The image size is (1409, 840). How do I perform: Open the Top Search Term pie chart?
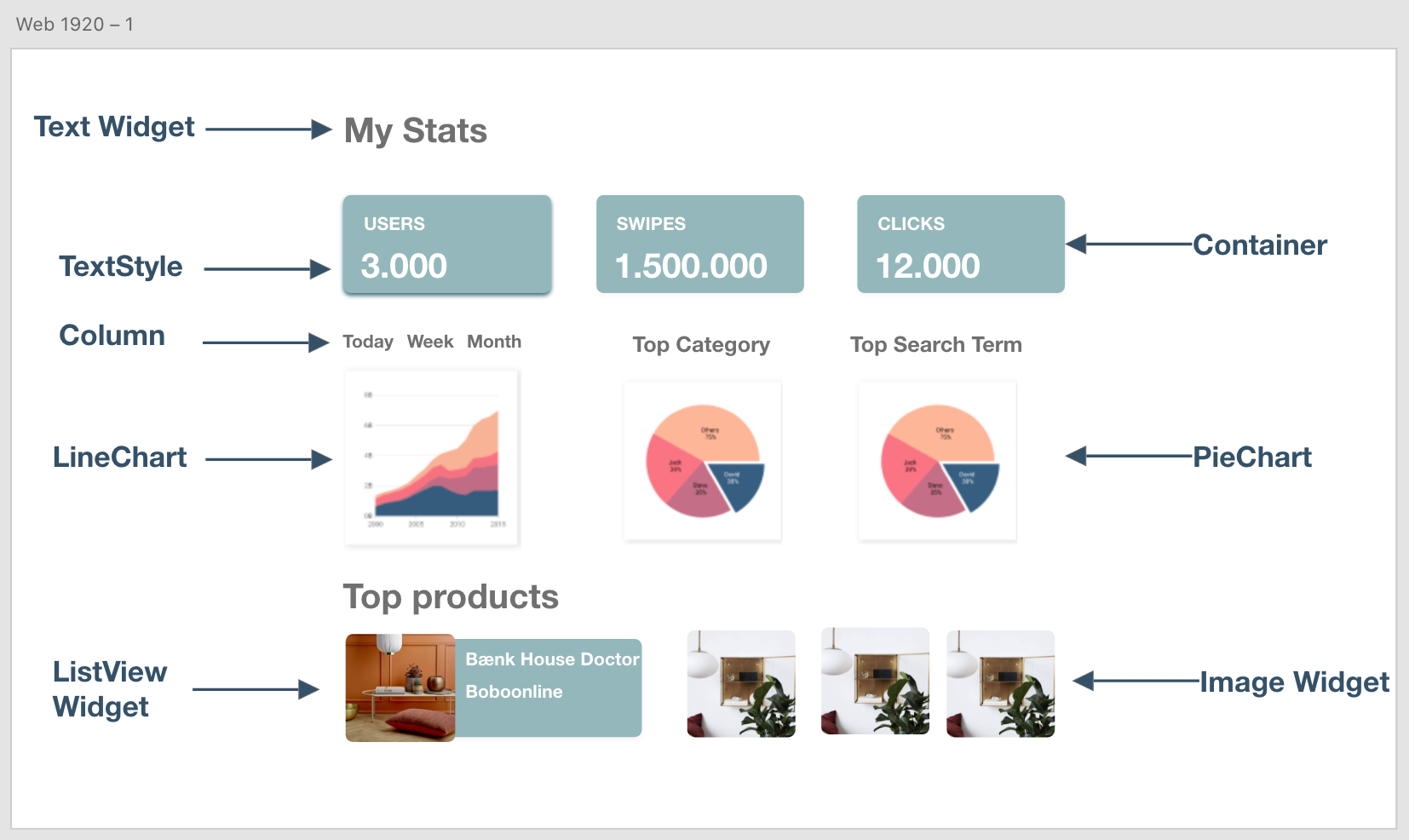pyautogui.click(x=938, y=461)
